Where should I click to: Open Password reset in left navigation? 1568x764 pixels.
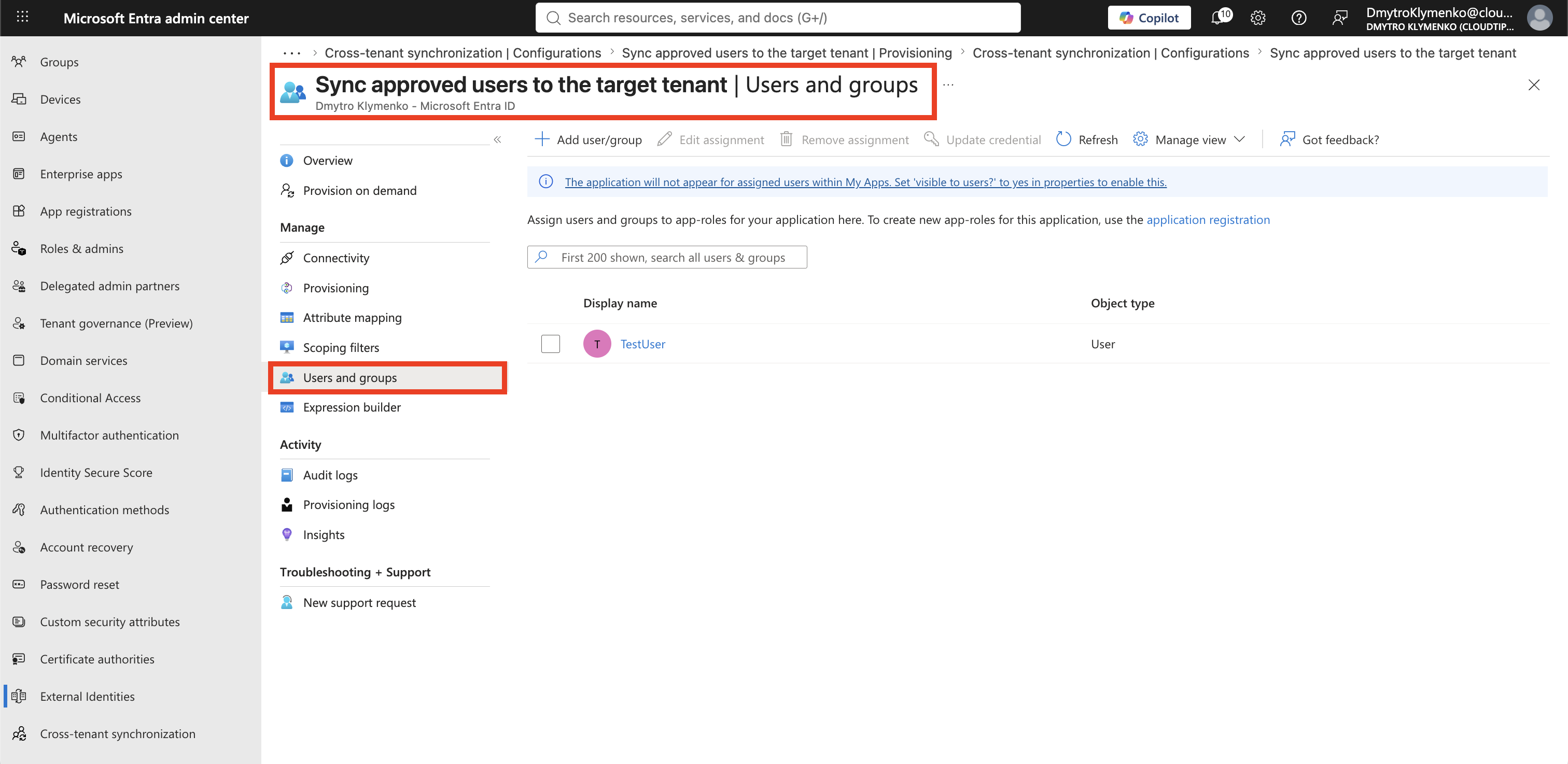(x=80, y=585)
